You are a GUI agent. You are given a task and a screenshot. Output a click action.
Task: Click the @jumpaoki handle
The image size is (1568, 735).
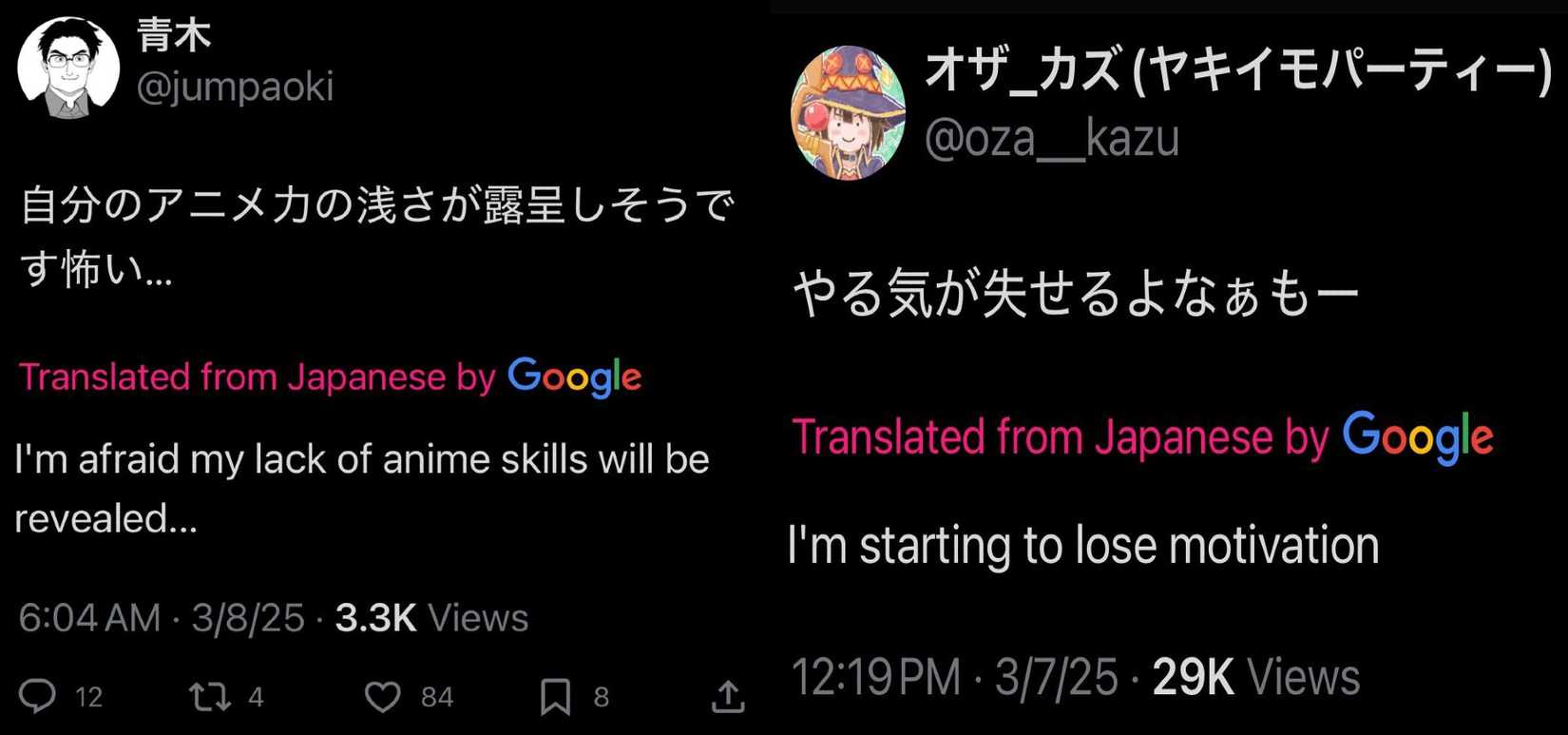point(235,87)
